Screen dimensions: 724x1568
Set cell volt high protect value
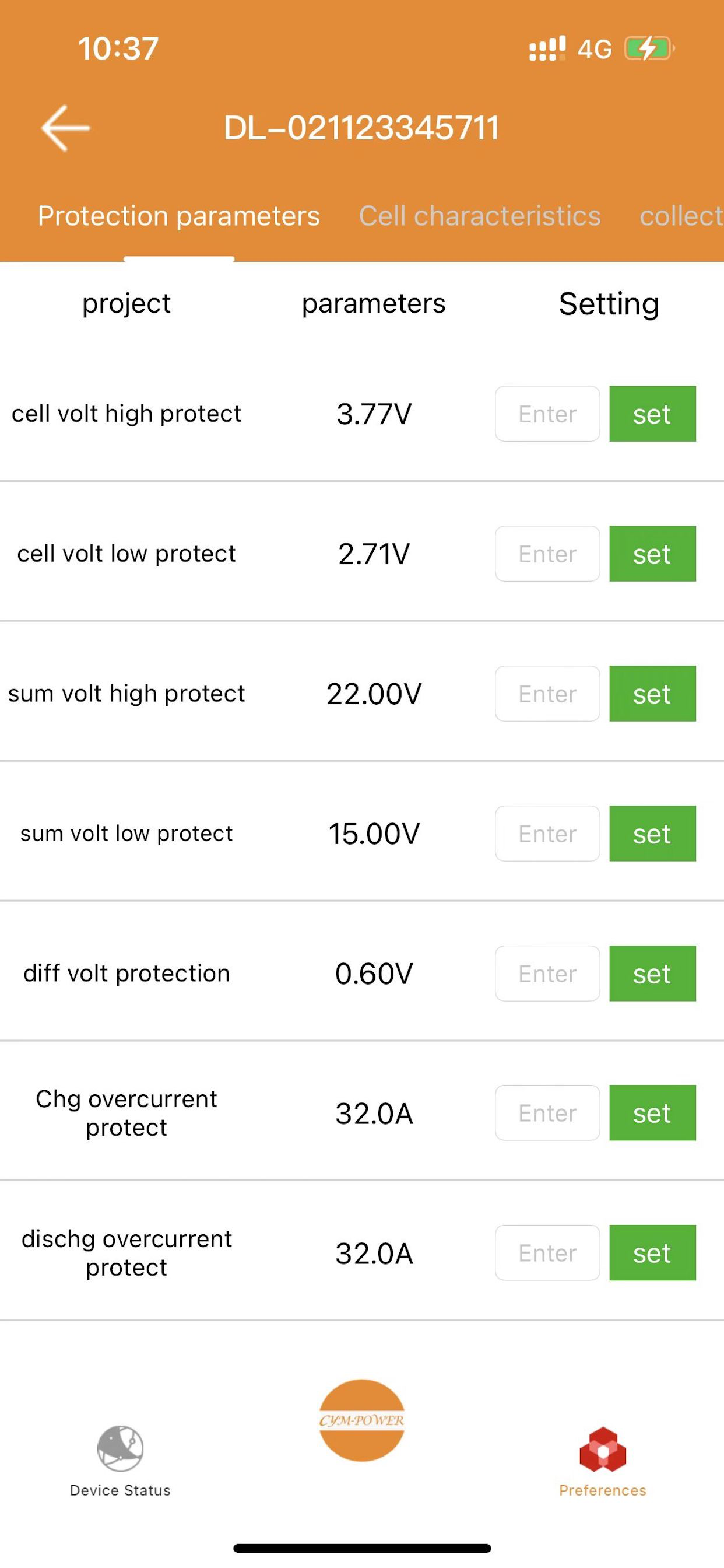point(652,414)
